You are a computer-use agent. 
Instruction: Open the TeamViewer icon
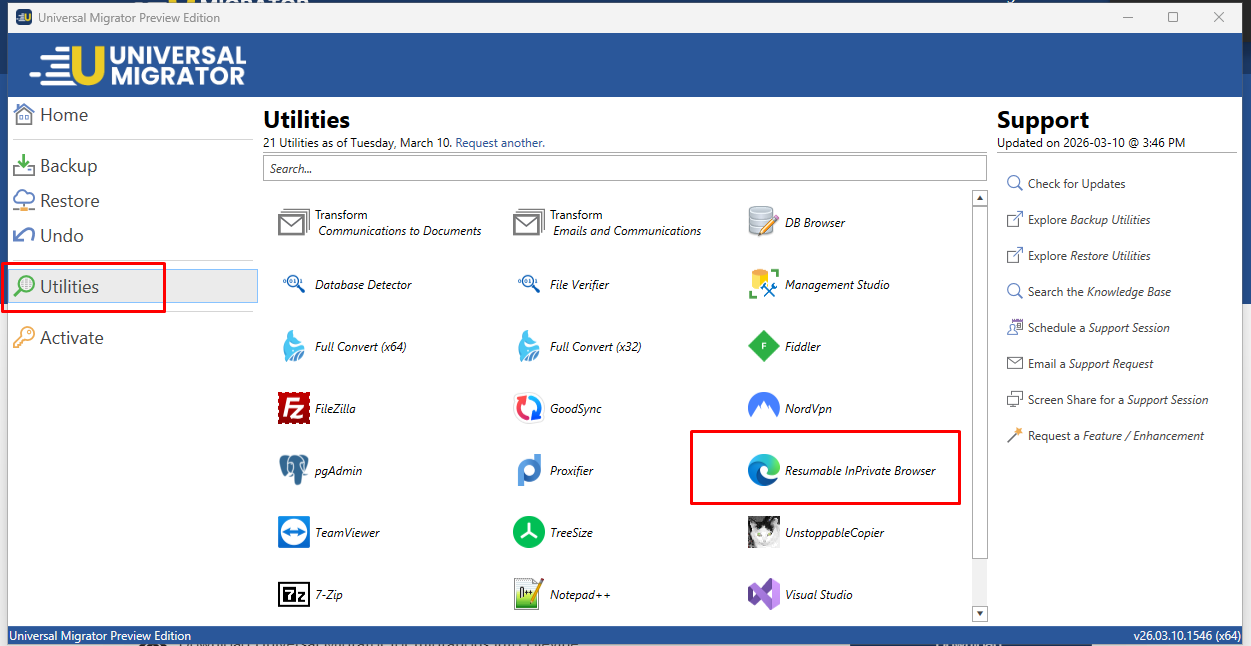point(294,533)
